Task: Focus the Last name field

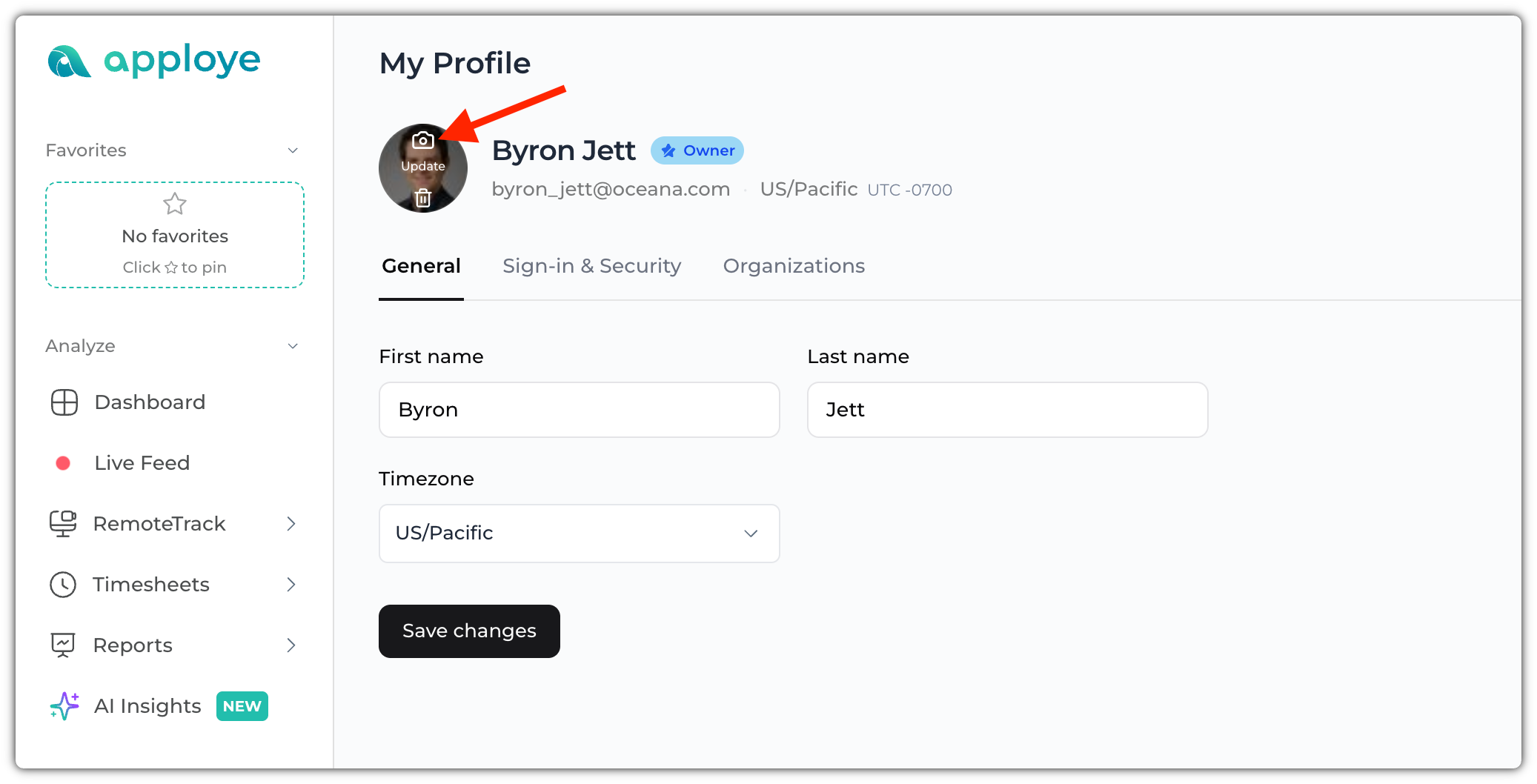Action: (1007, 410)
